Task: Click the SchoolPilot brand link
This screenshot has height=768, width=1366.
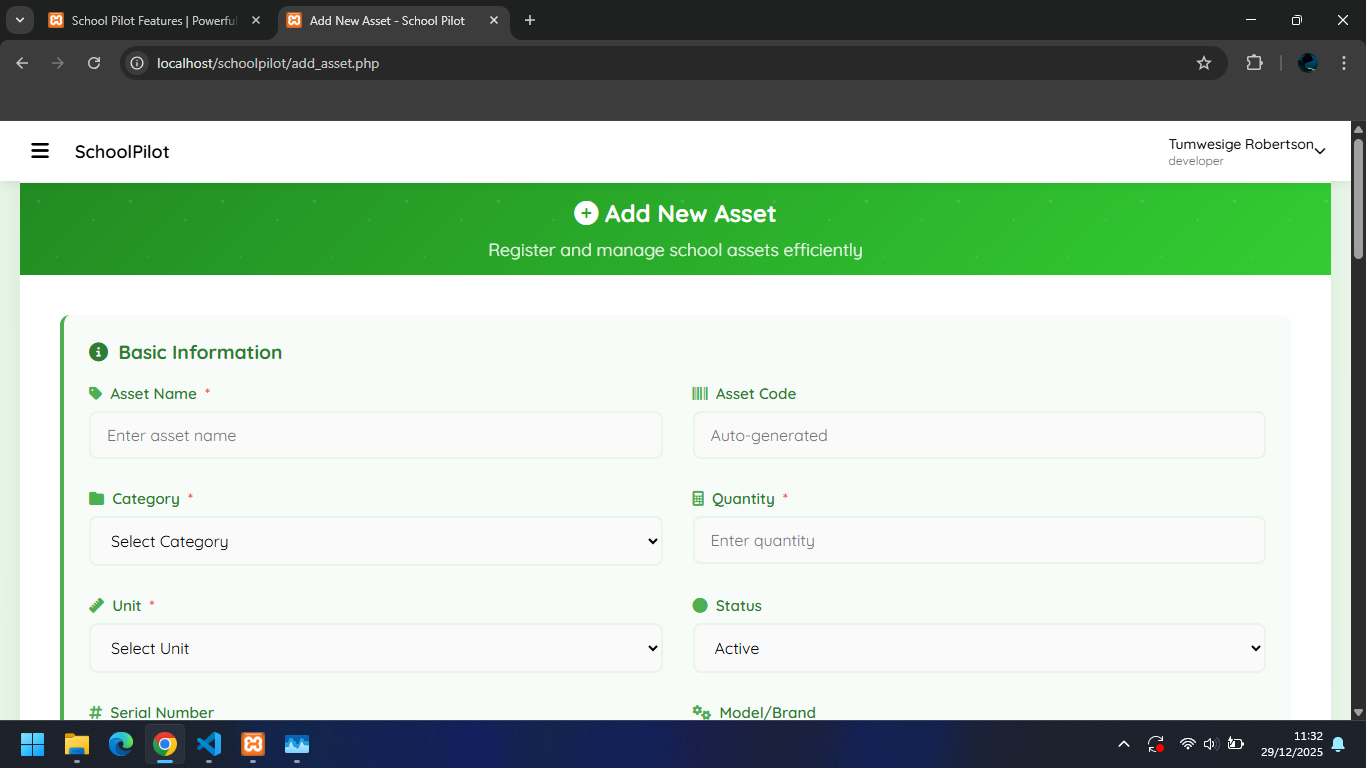Action: tap(122, 152)
